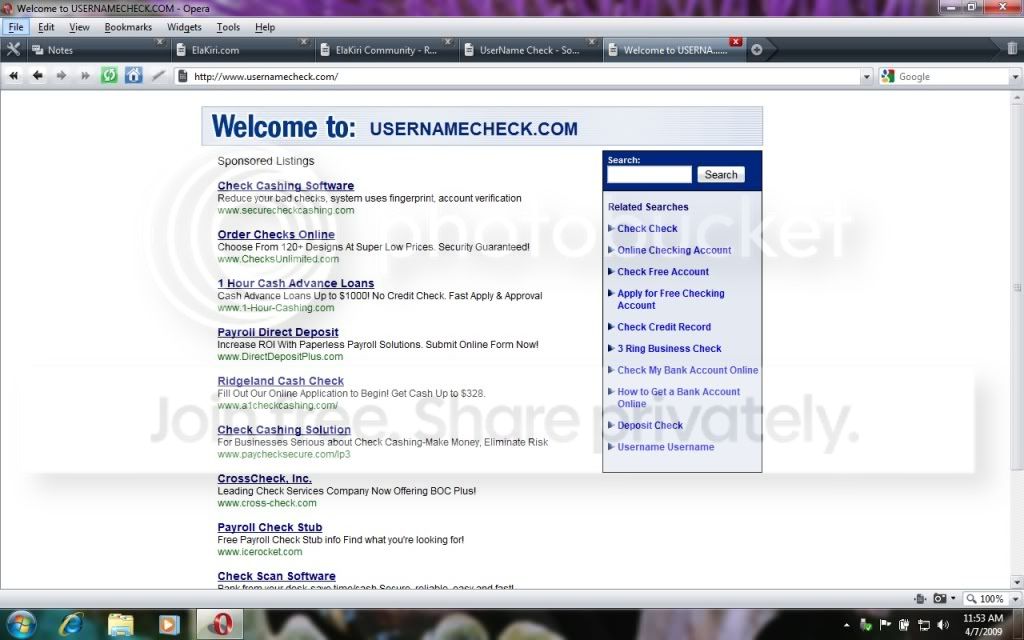Open related search Check Credit Record
Image resolution: width=1024 pixels, height=640 pixels.
[664, 327]
